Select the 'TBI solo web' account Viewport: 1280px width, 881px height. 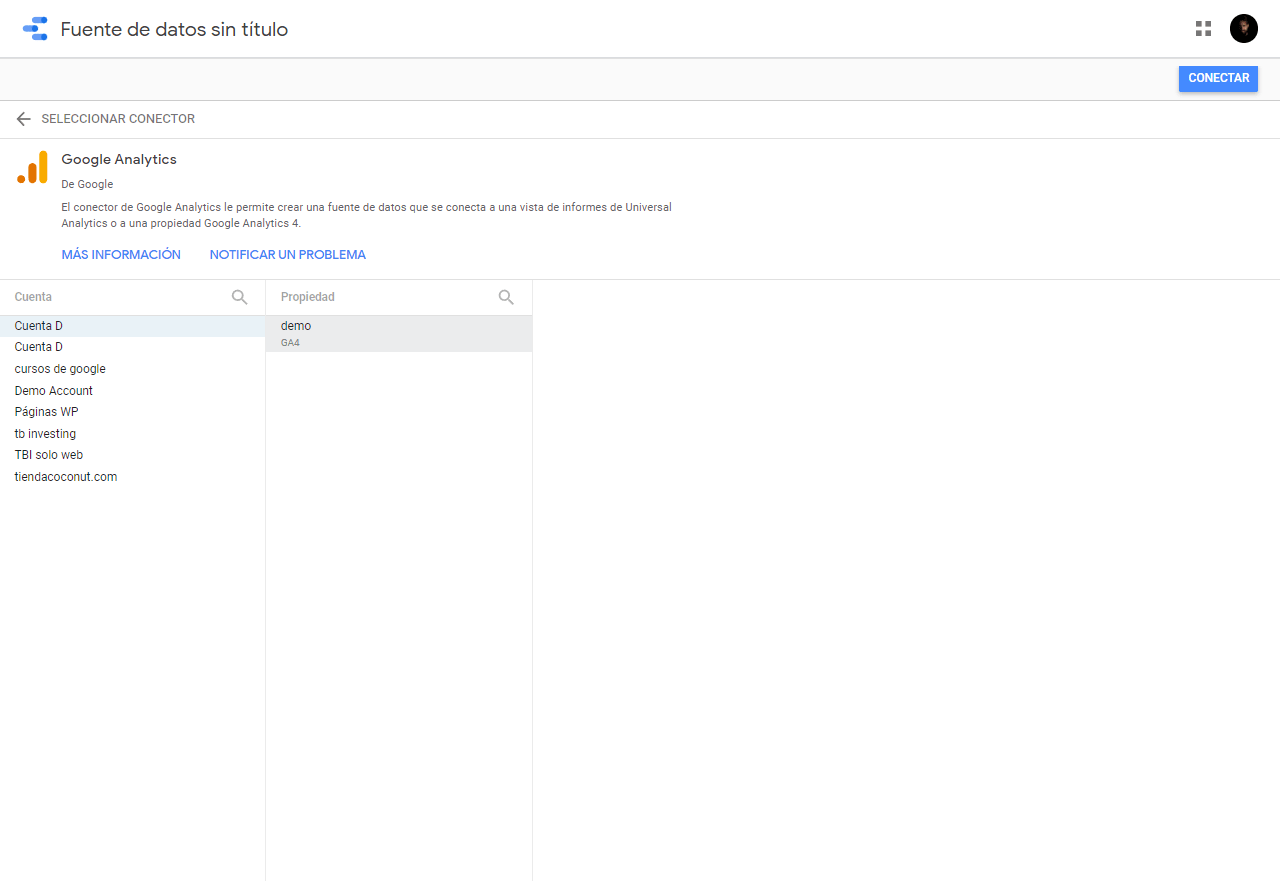coord(132,455)
